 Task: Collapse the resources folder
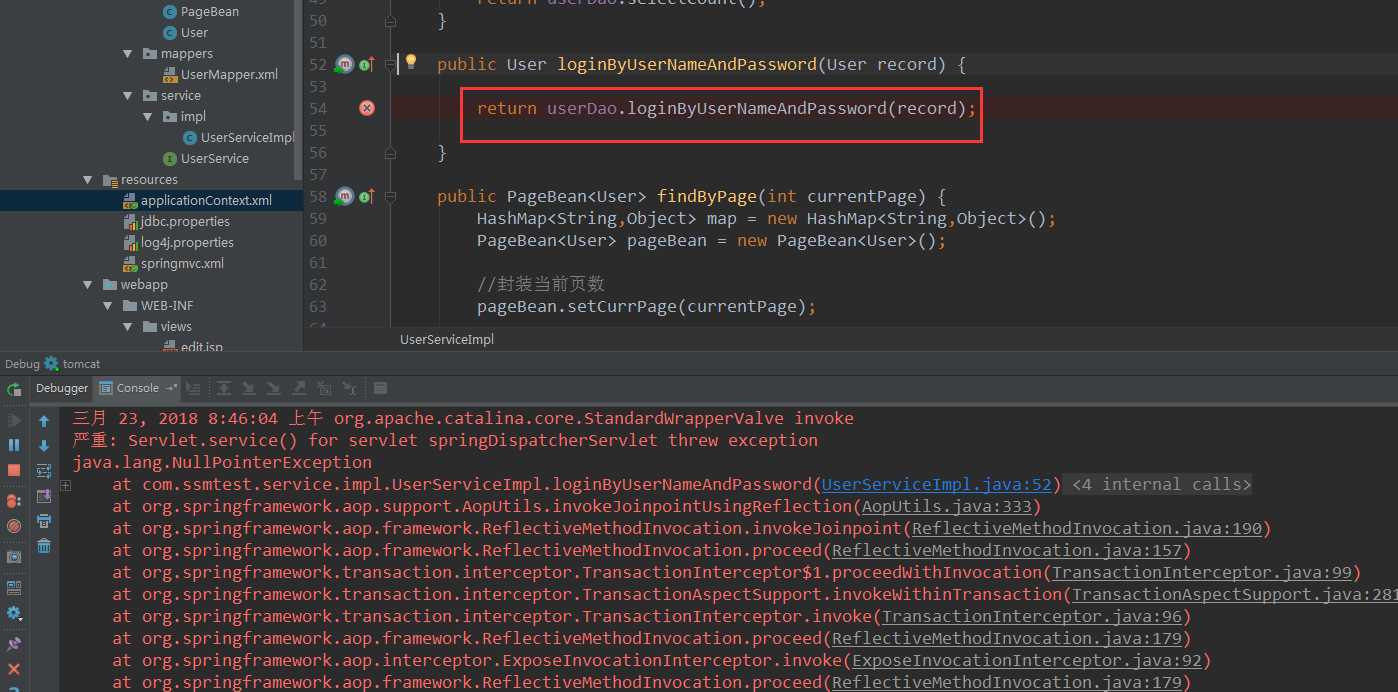click(88, 179)
